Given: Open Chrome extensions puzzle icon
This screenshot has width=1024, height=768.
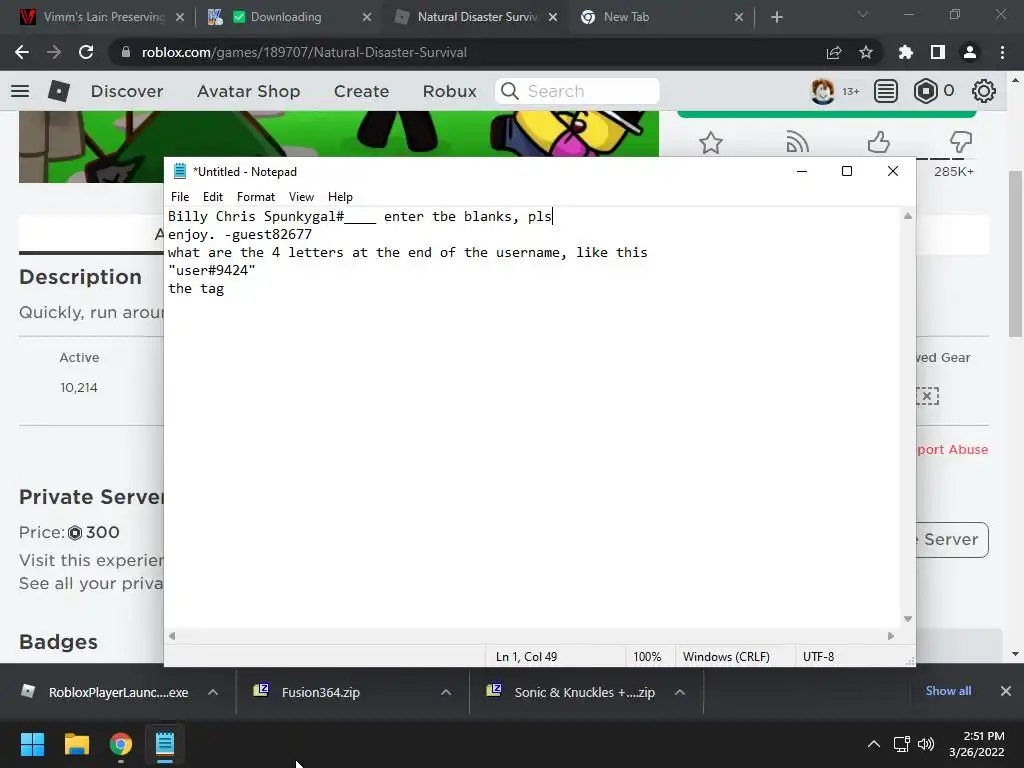Looking at the screenshot, I should (905, 52).
